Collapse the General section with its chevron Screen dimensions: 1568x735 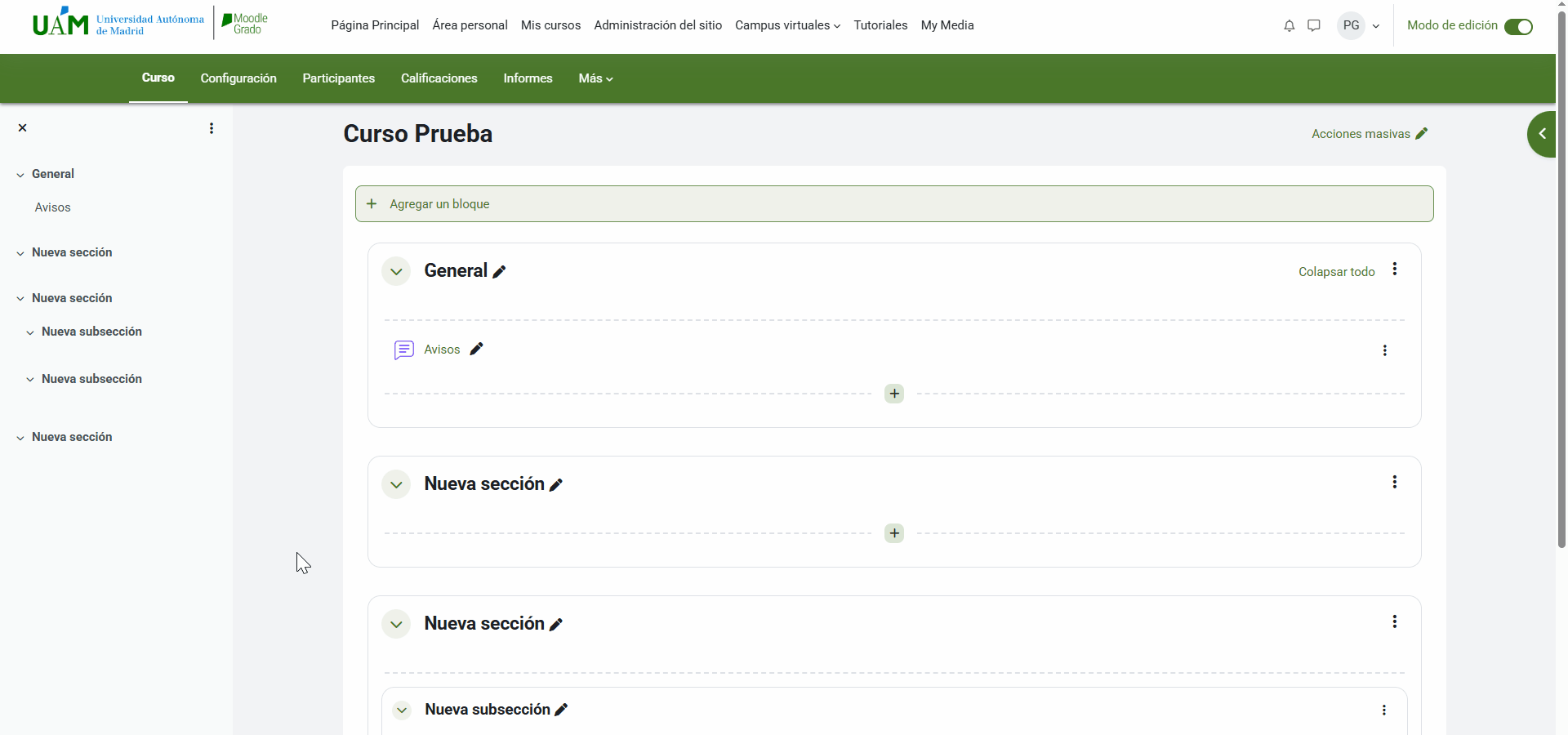(x=396, y=271)
